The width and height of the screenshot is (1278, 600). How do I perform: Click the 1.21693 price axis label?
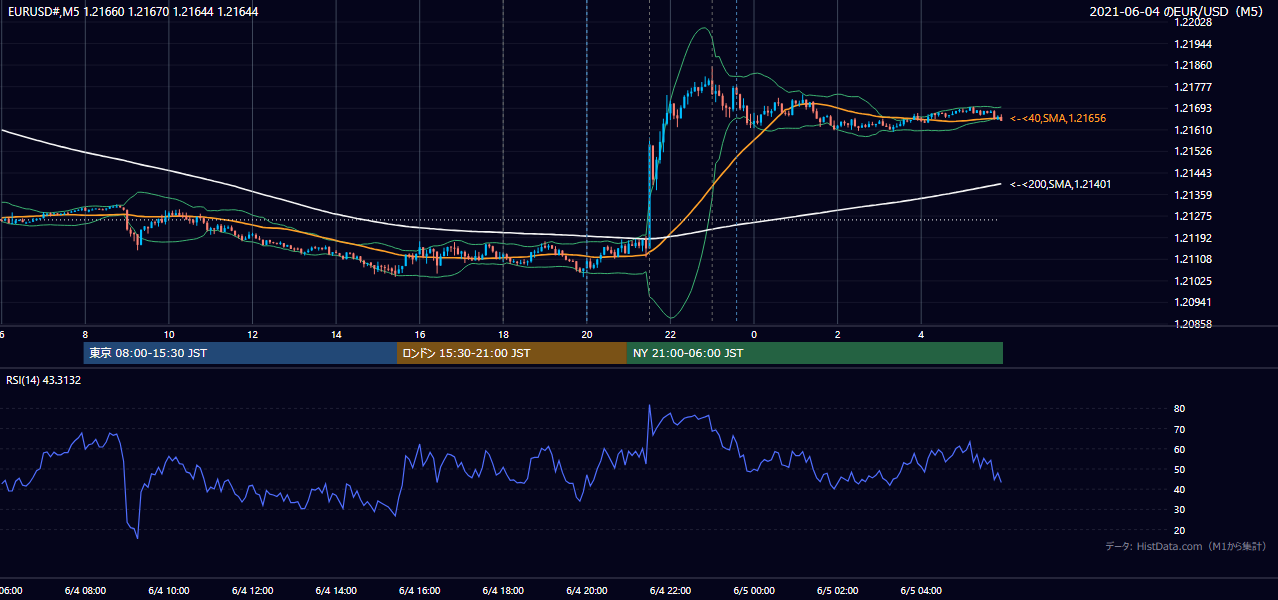pyautogui.click(x=1193, y=108)
